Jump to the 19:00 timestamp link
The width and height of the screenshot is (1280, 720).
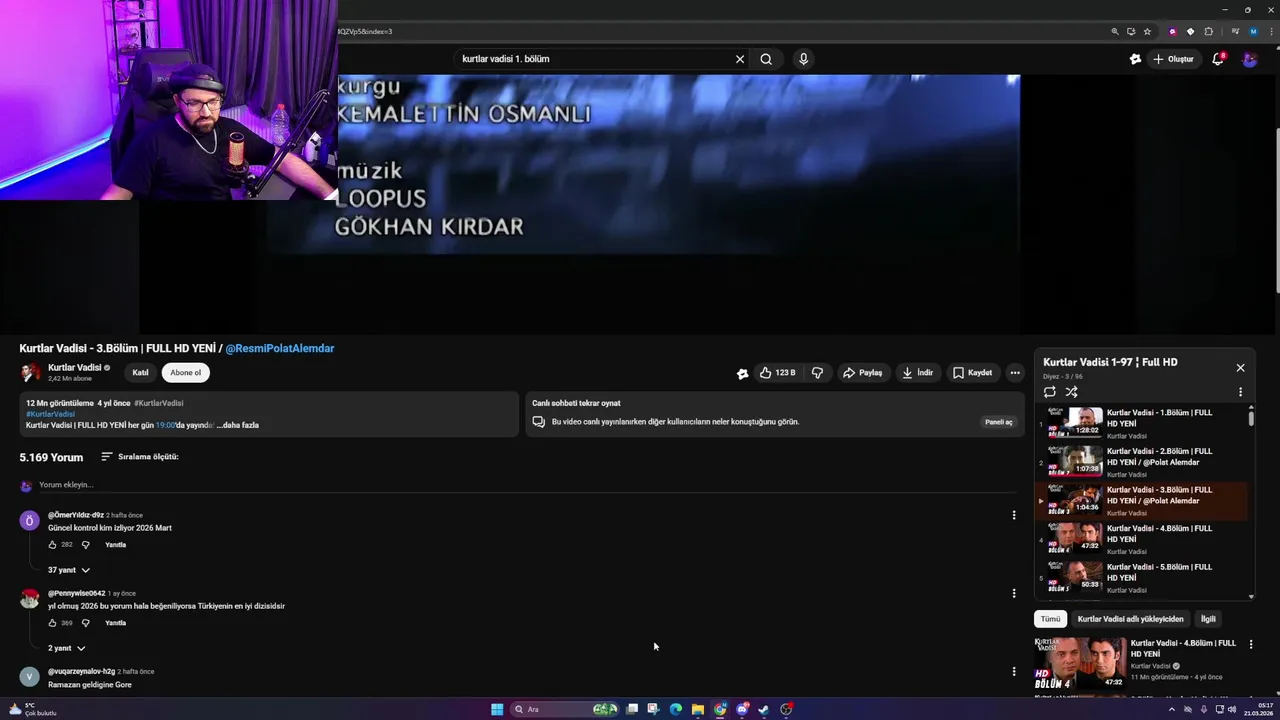tap(165, 425)
